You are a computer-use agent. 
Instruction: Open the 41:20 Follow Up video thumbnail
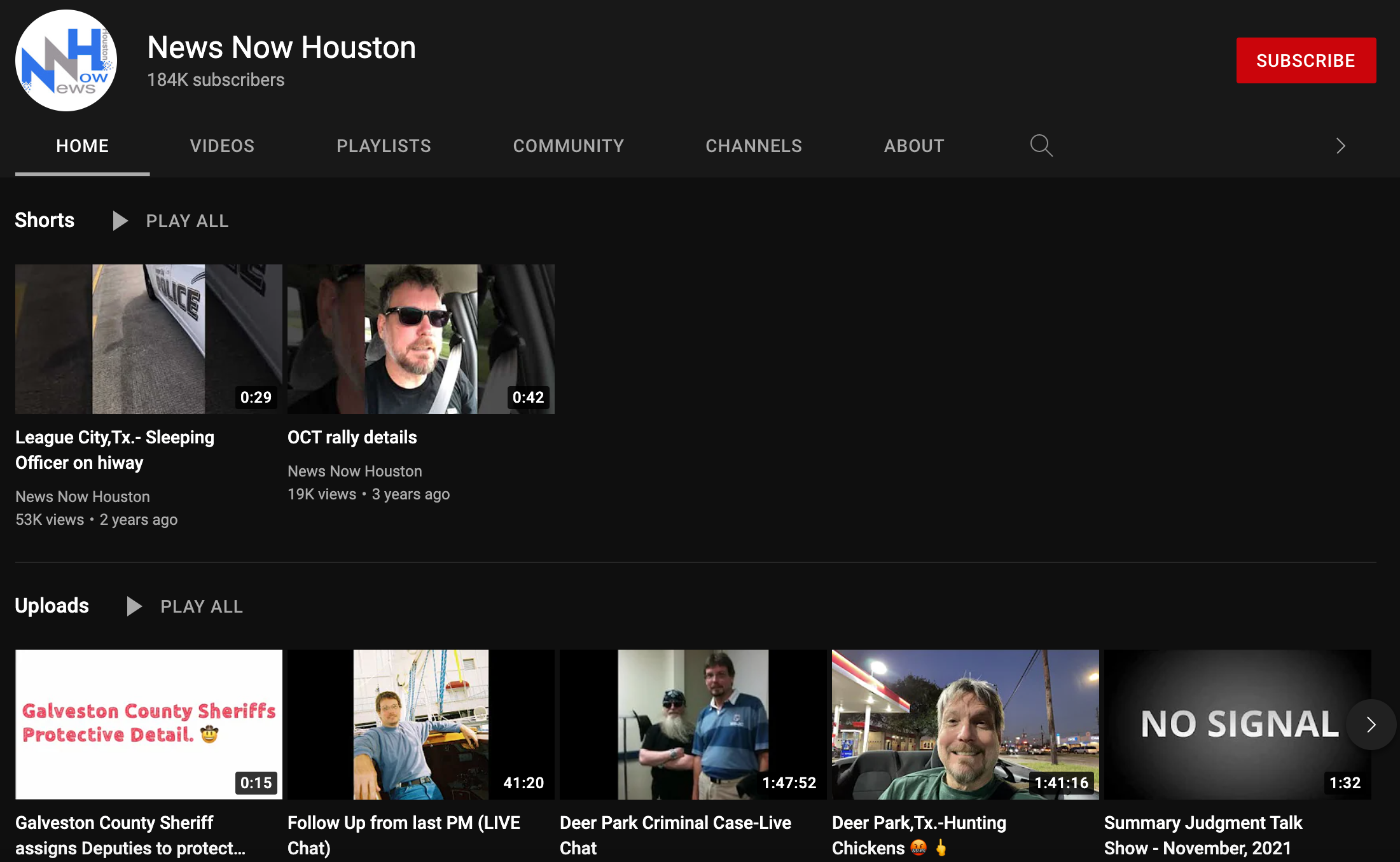tap(421, 725)
